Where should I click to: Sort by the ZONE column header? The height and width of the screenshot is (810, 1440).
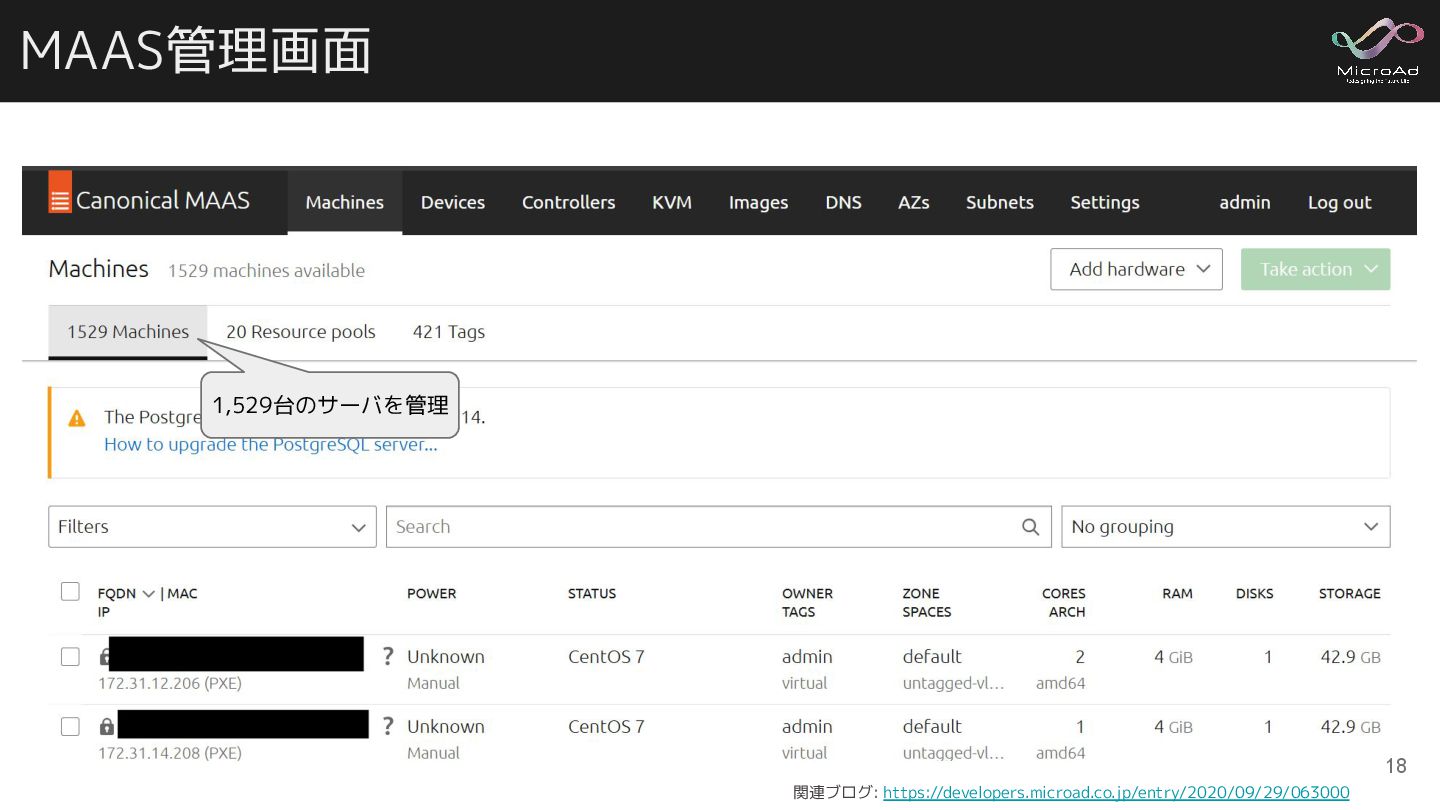(x=921, y=593)
